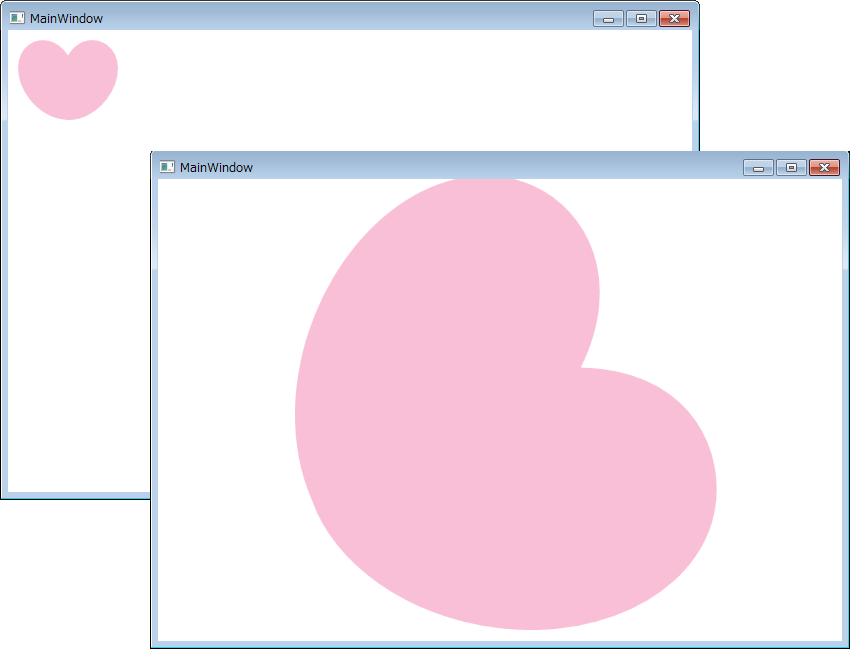This screenshot has width=850, height=649.
Task: Maximize the back MainWindow
Action: pos(641,18)
